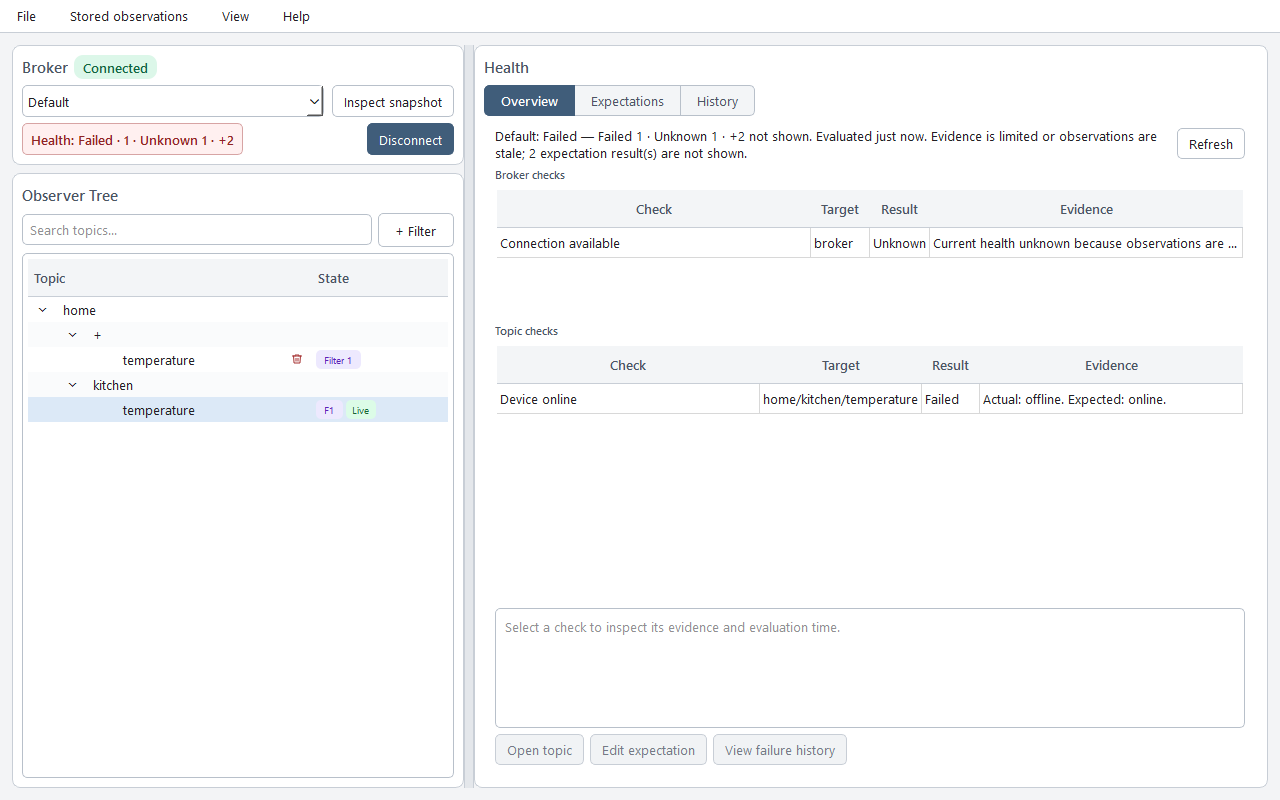Click the home/kitchen/temperature target cell
This screenshot has height=800, width=1280.
[x=840, y=399]
